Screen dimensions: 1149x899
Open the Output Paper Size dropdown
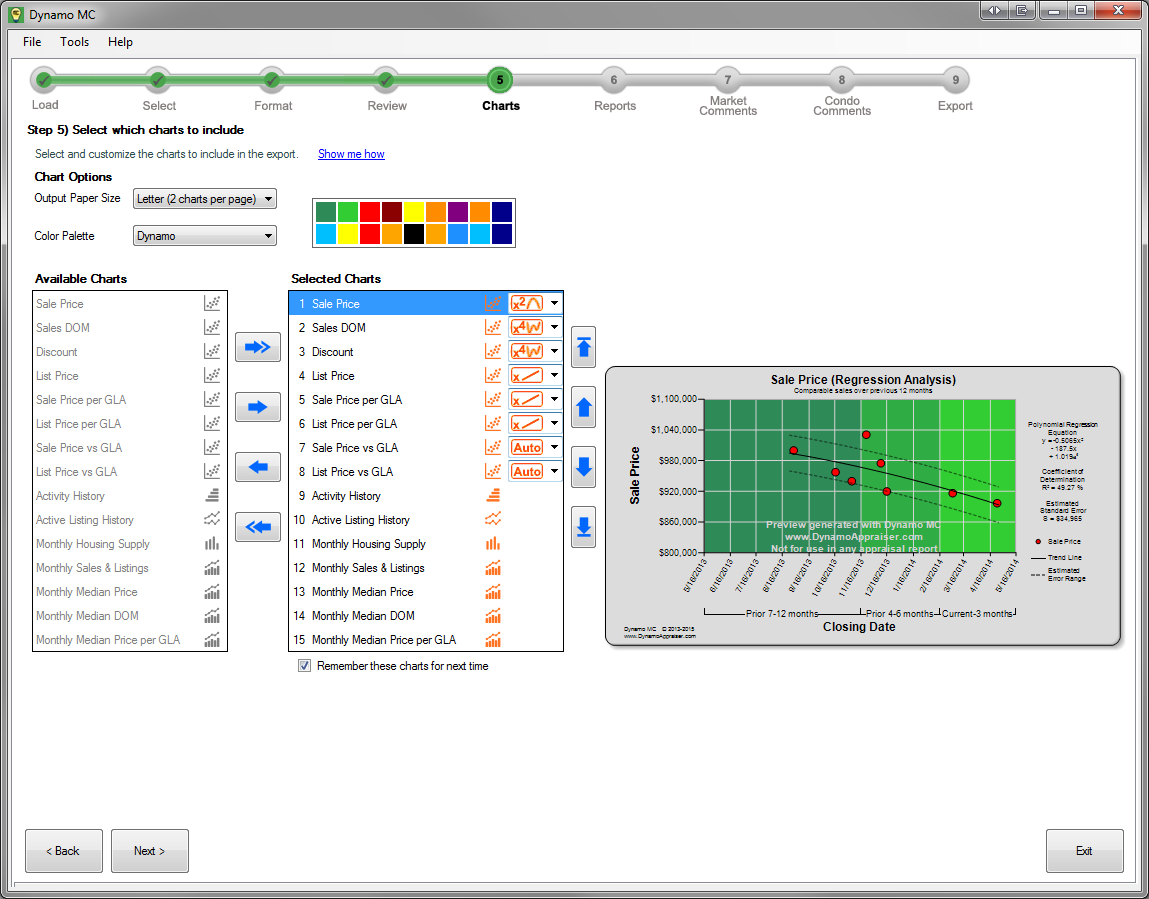point(204,199)
